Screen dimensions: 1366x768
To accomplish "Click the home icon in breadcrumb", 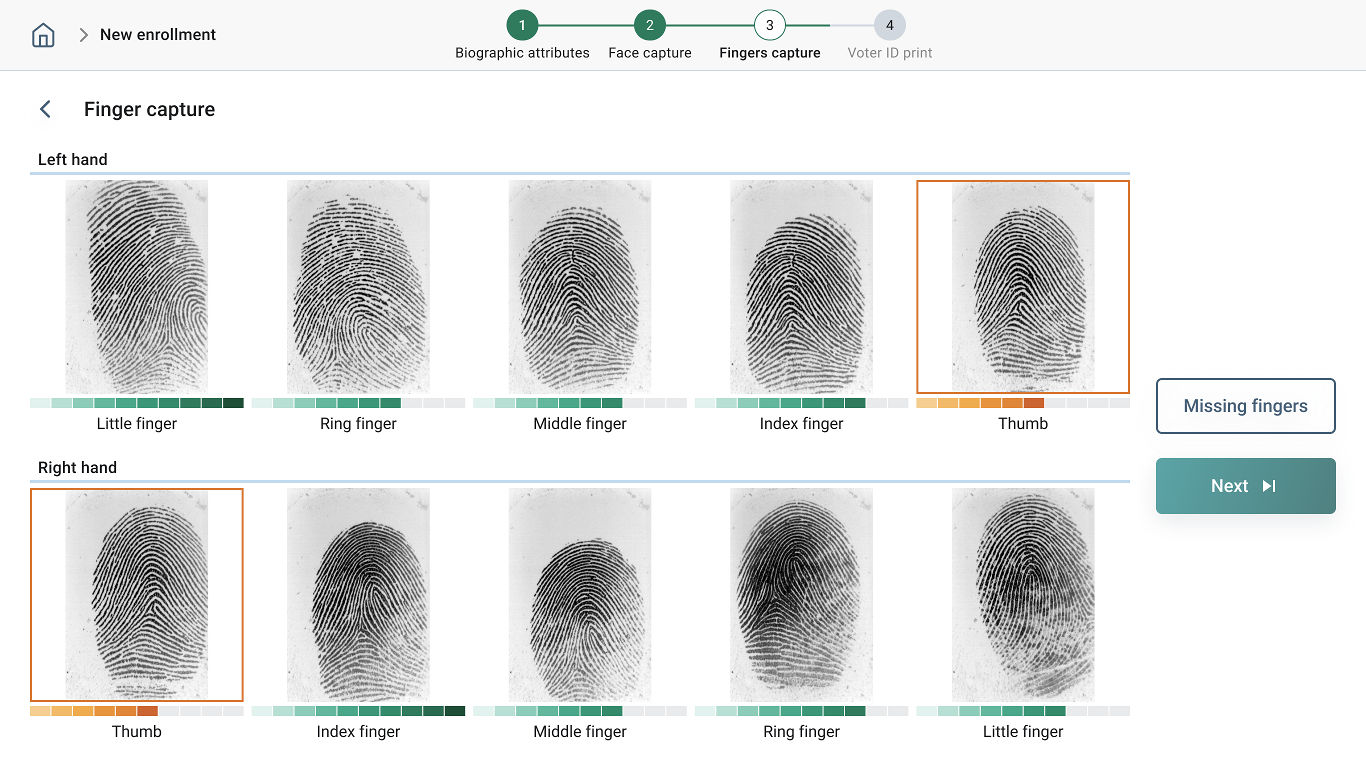I will (x=43, y=35).
